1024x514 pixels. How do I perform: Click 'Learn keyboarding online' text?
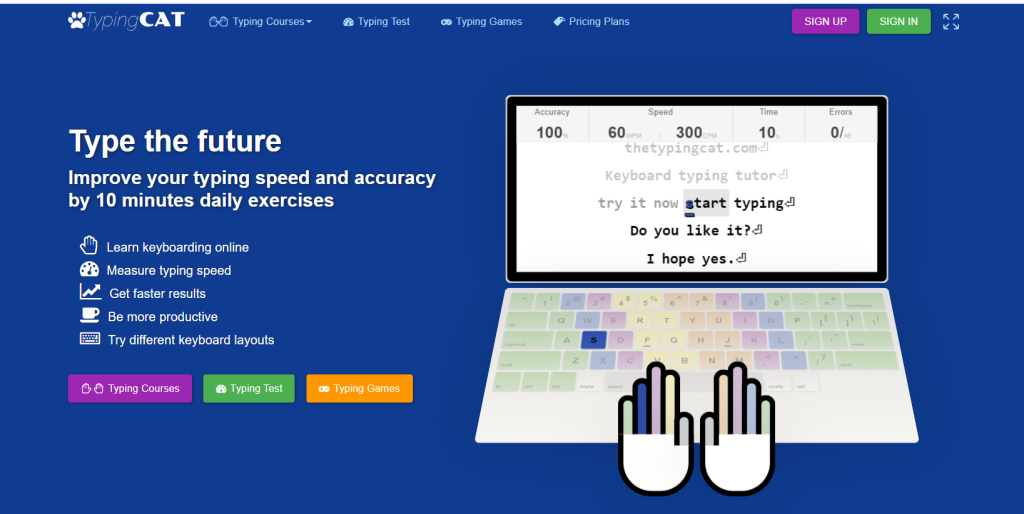click(x=178, y=248)
